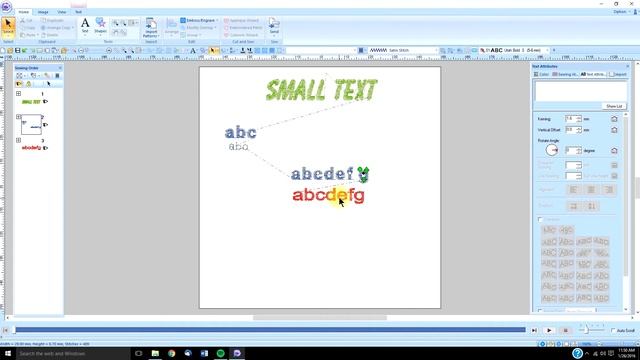
Task: Click the Send button in the ribbon
Action: [x=274, y=26]
